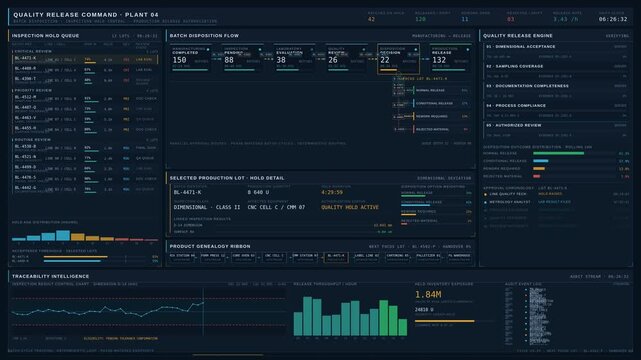Select the CMM Station 07 genealogy node
641x360 pixels.
click(x=305, y=257)
